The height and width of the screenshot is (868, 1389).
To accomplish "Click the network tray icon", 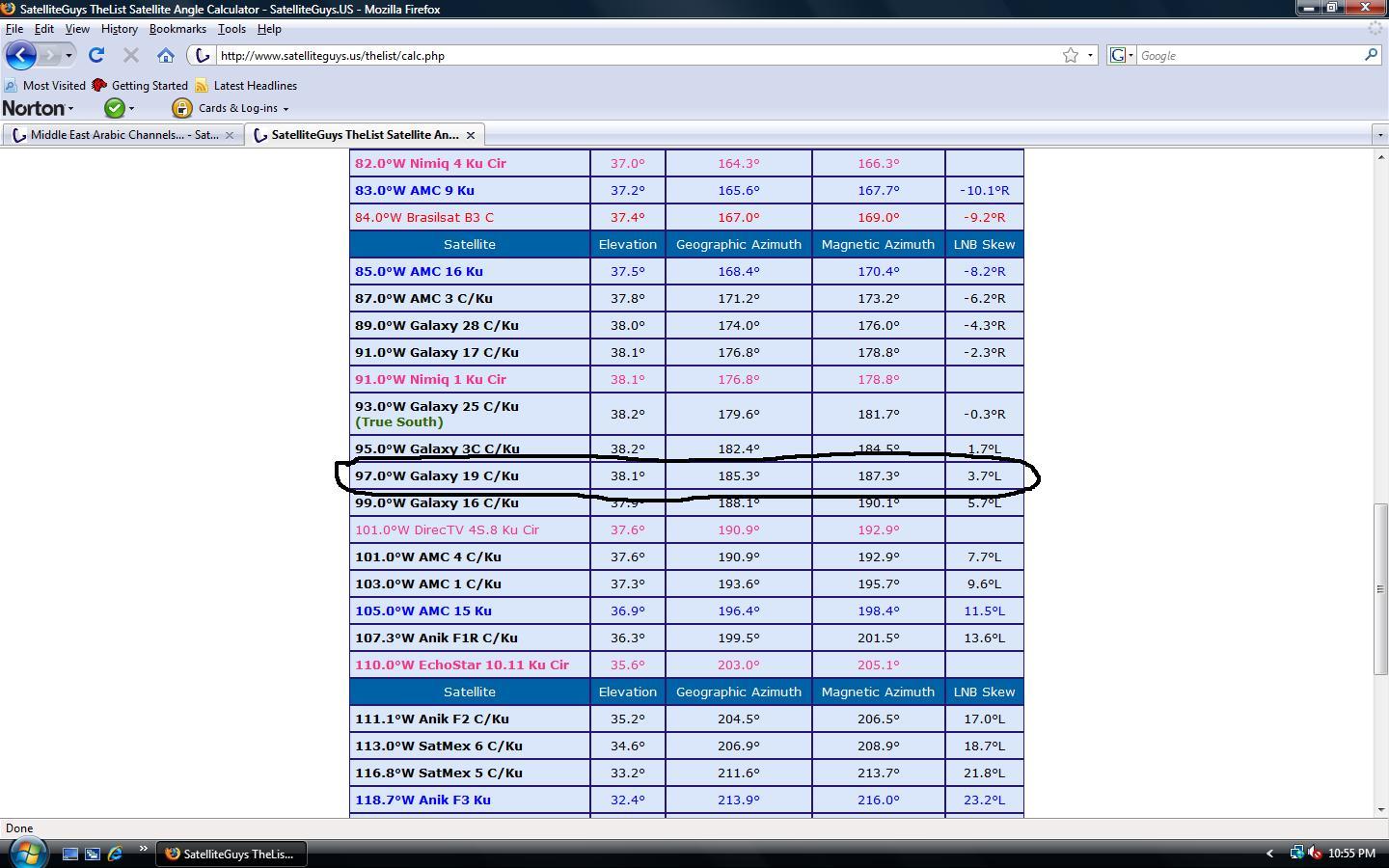I will [x=1297, y=853].
